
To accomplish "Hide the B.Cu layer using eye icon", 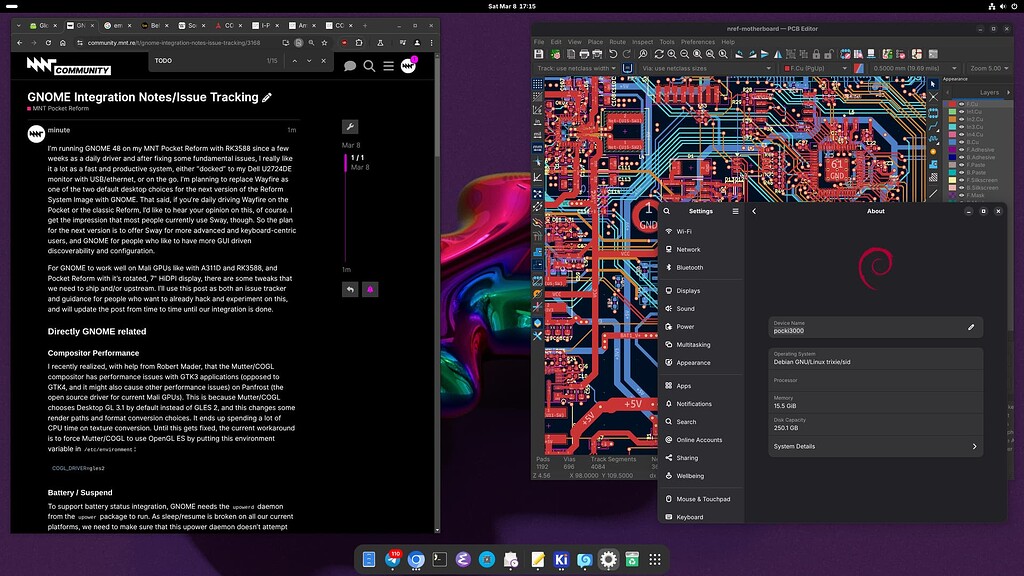I will [x=962, y=142].
